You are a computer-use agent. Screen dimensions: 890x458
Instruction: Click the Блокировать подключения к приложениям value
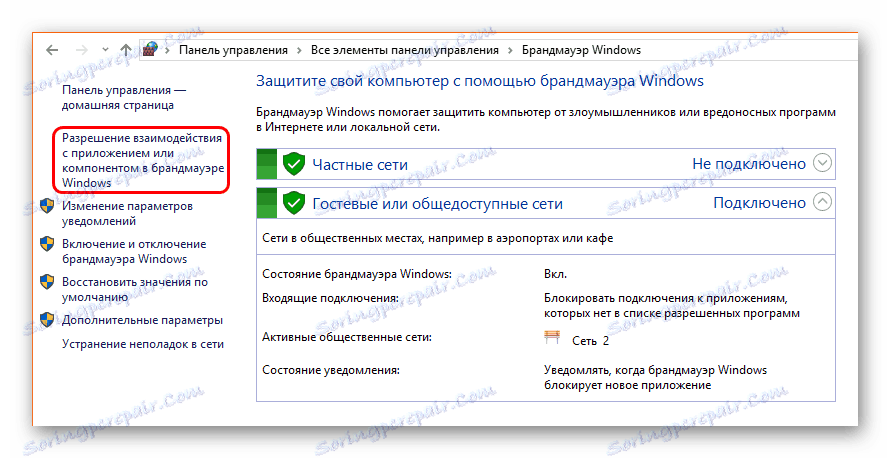672,306
